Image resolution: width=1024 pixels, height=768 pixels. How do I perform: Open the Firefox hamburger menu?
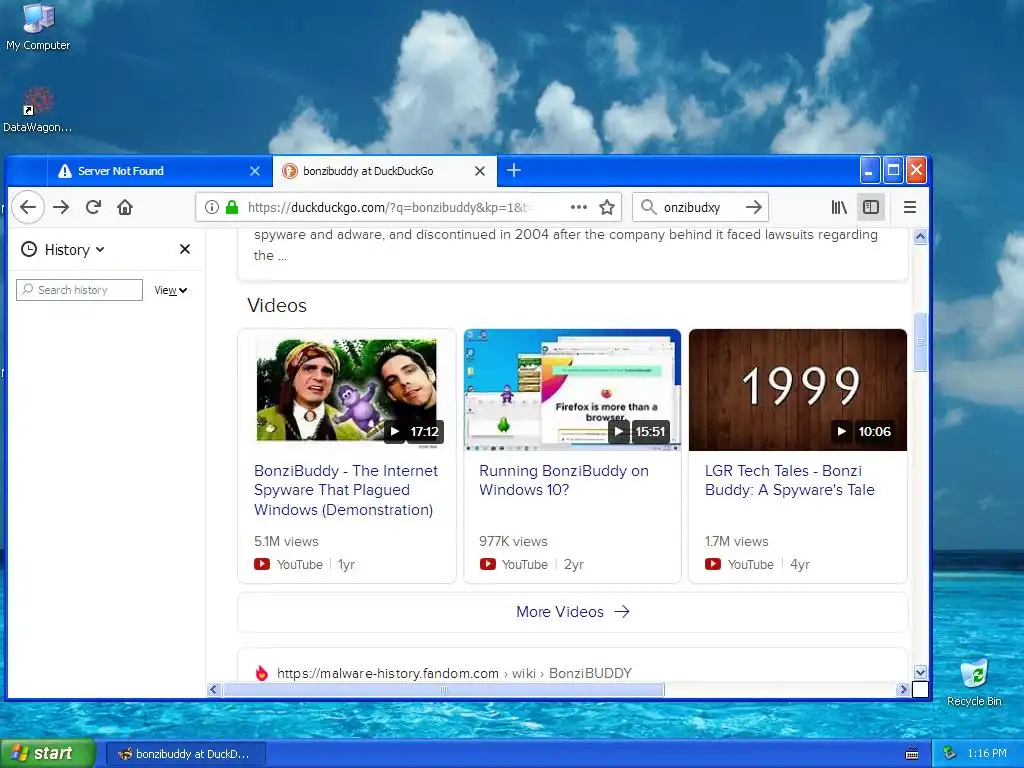point(910,208)
